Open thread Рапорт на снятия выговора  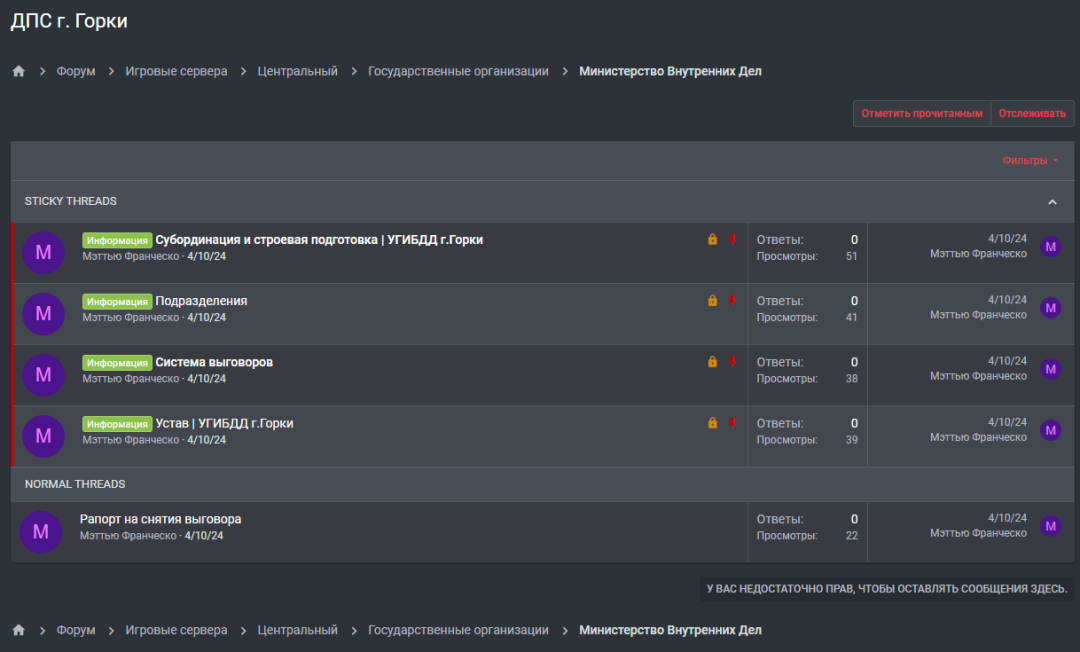point(160,519)
